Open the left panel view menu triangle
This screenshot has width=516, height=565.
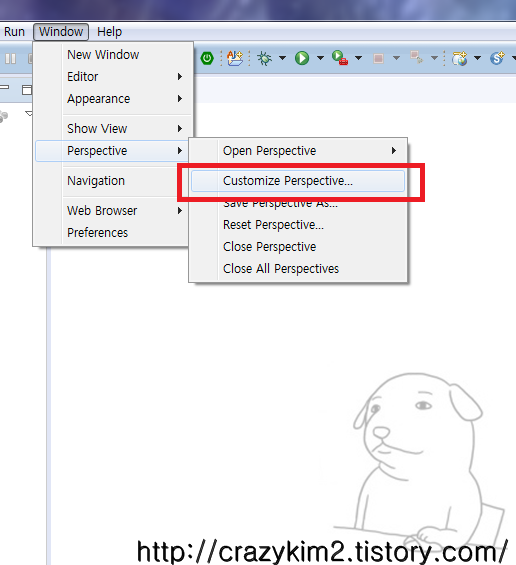29,114
